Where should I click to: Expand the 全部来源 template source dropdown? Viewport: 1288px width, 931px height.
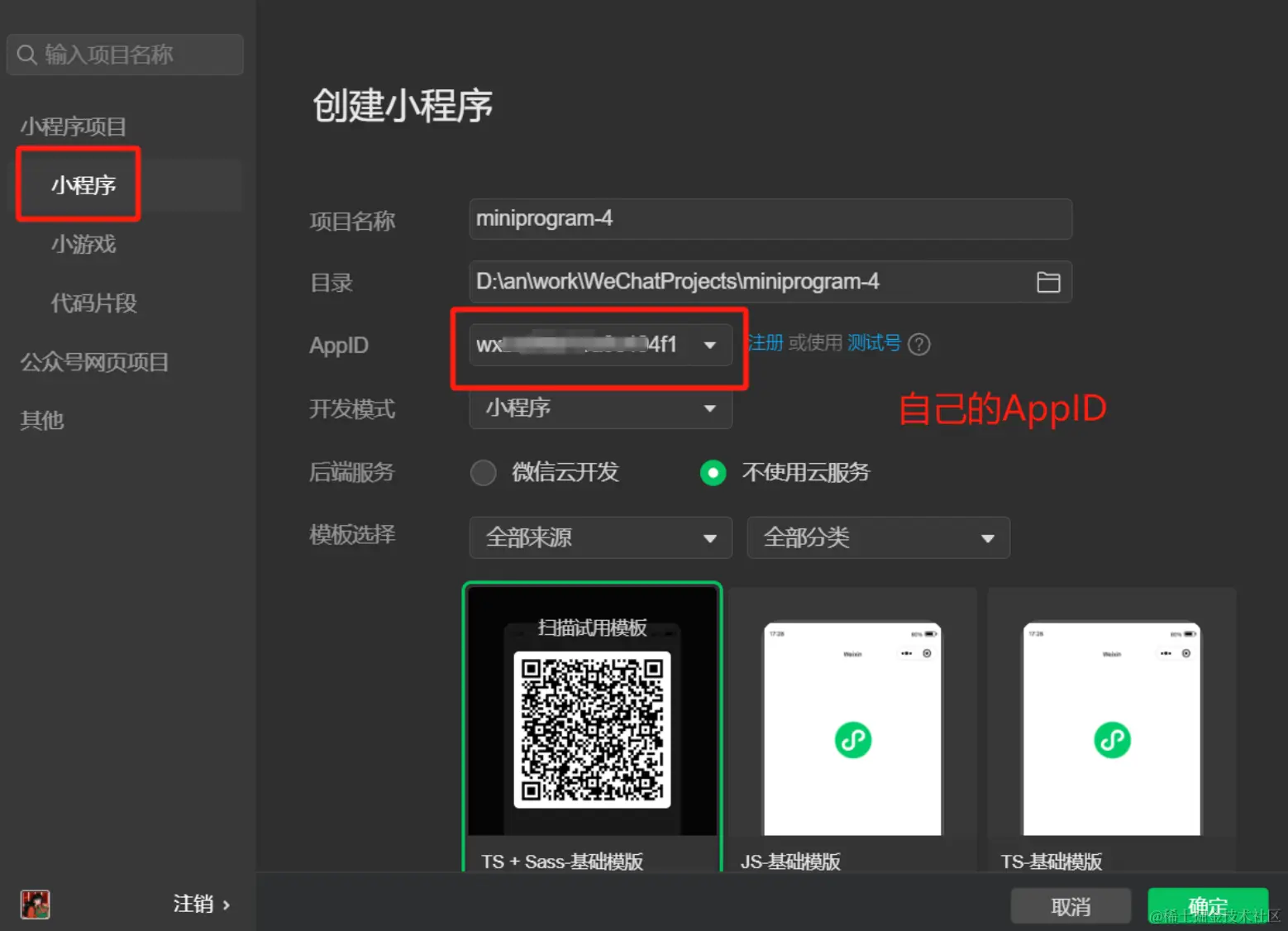[x=600, y=537]
